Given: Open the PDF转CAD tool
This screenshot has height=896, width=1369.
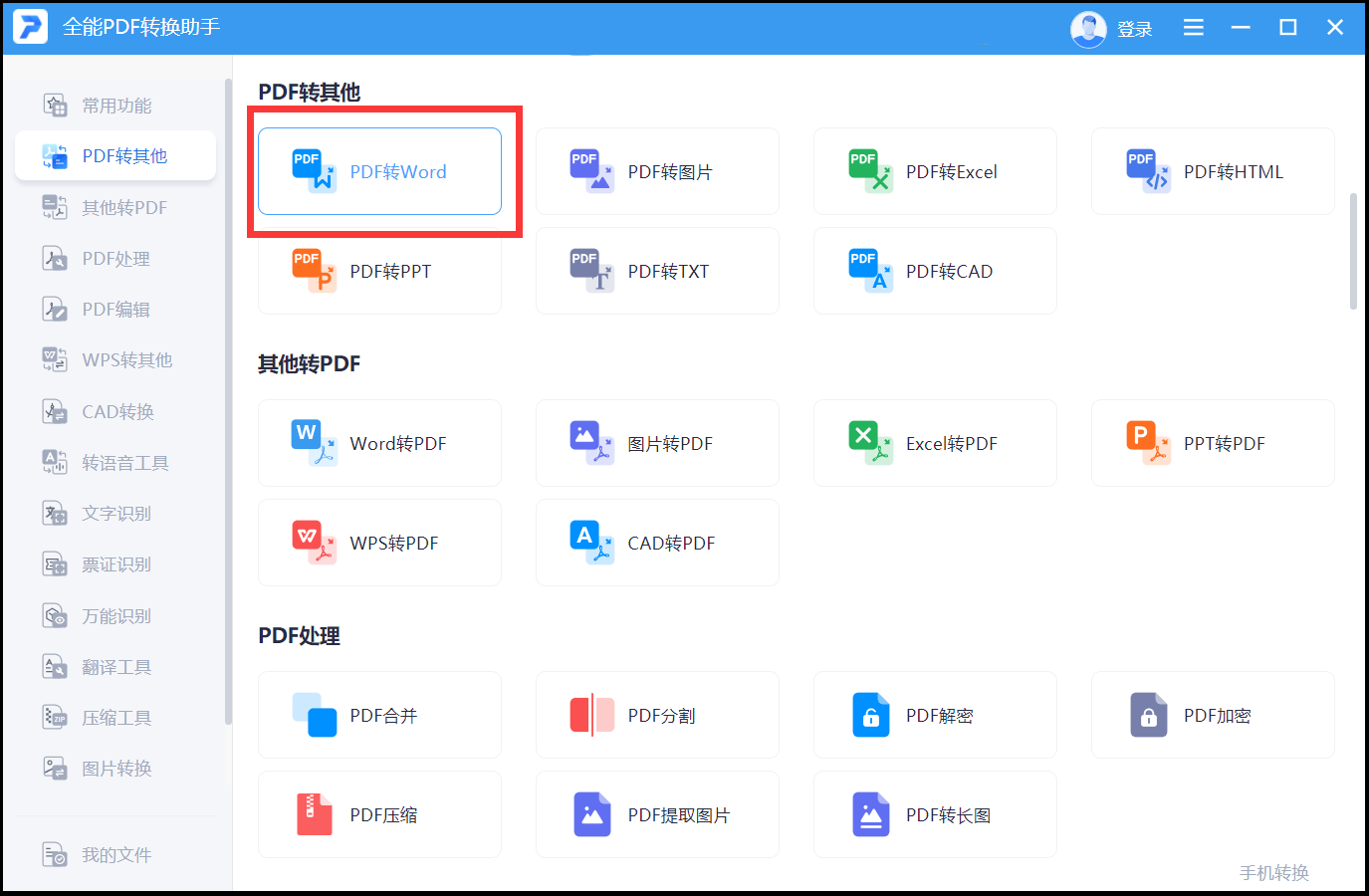Looking at the screenshot, I should pyautogui.click(x=934, y=271).
